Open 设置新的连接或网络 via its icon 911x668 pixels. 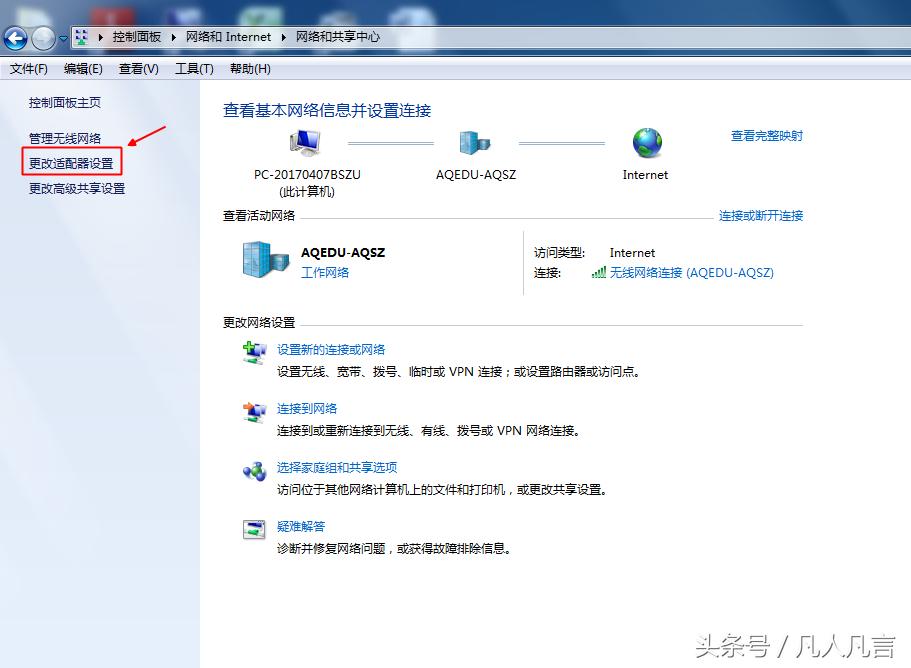(x=254, y=352)
